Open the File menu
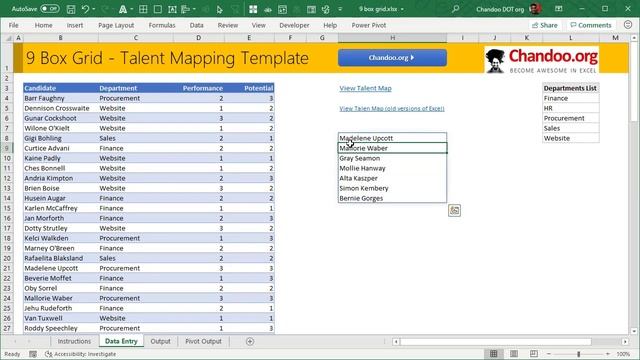 coord(13,25)
